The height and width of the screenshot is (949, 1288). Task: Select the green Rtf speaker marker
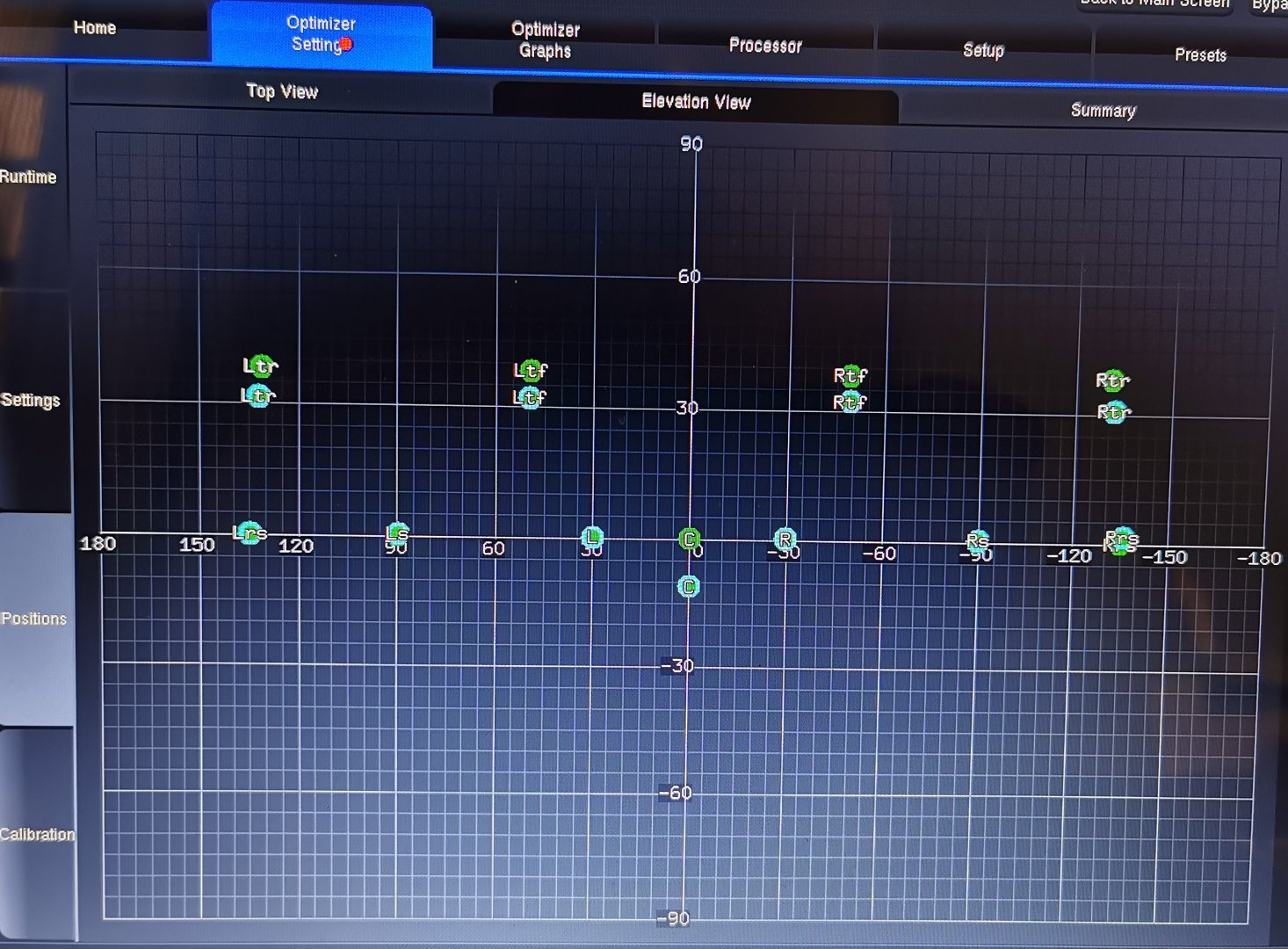point(850,376)
